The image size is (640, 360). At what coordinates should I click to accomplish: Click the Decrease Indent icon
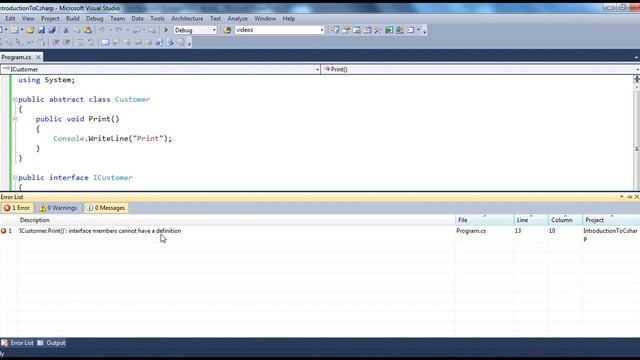click(56, 42)
